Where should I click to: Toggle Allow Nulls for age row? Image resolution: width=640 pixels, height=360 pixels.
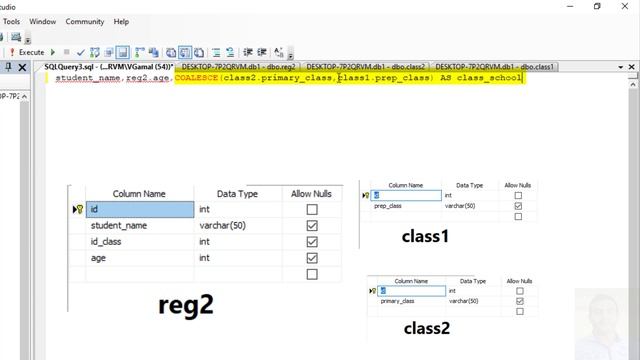312,258
